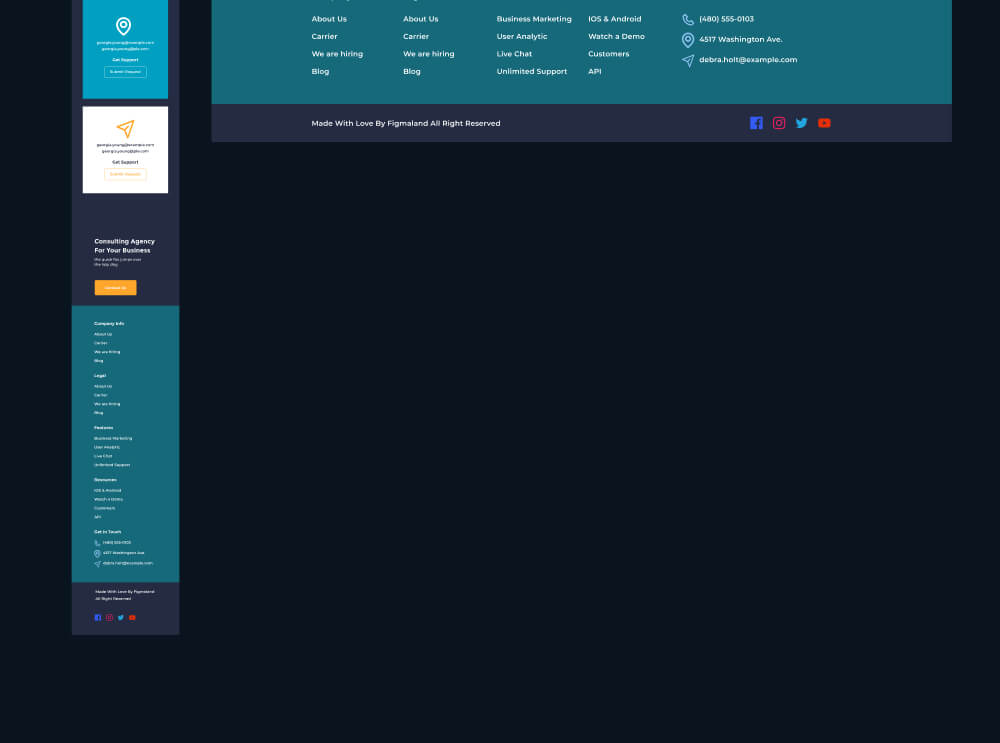Open Carrier under Company Info in mobile footer
1000x743 pixels.
(101, 343)
